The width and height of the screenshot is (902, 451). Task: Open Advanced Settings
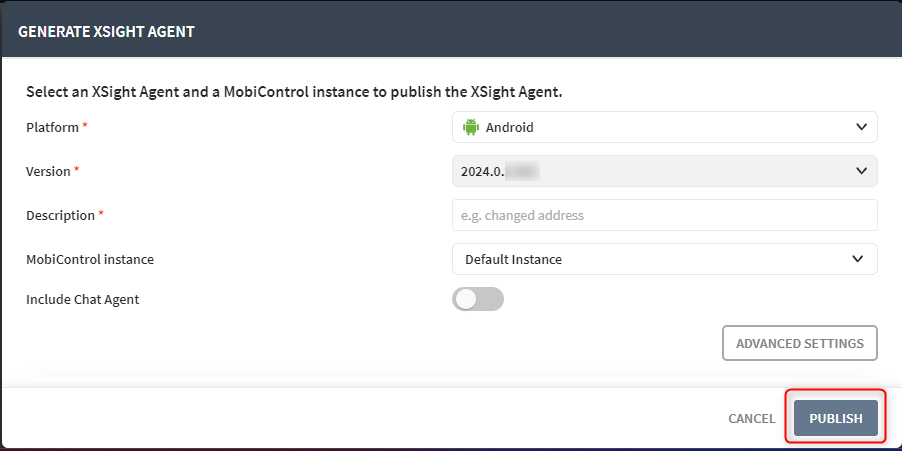799,343
